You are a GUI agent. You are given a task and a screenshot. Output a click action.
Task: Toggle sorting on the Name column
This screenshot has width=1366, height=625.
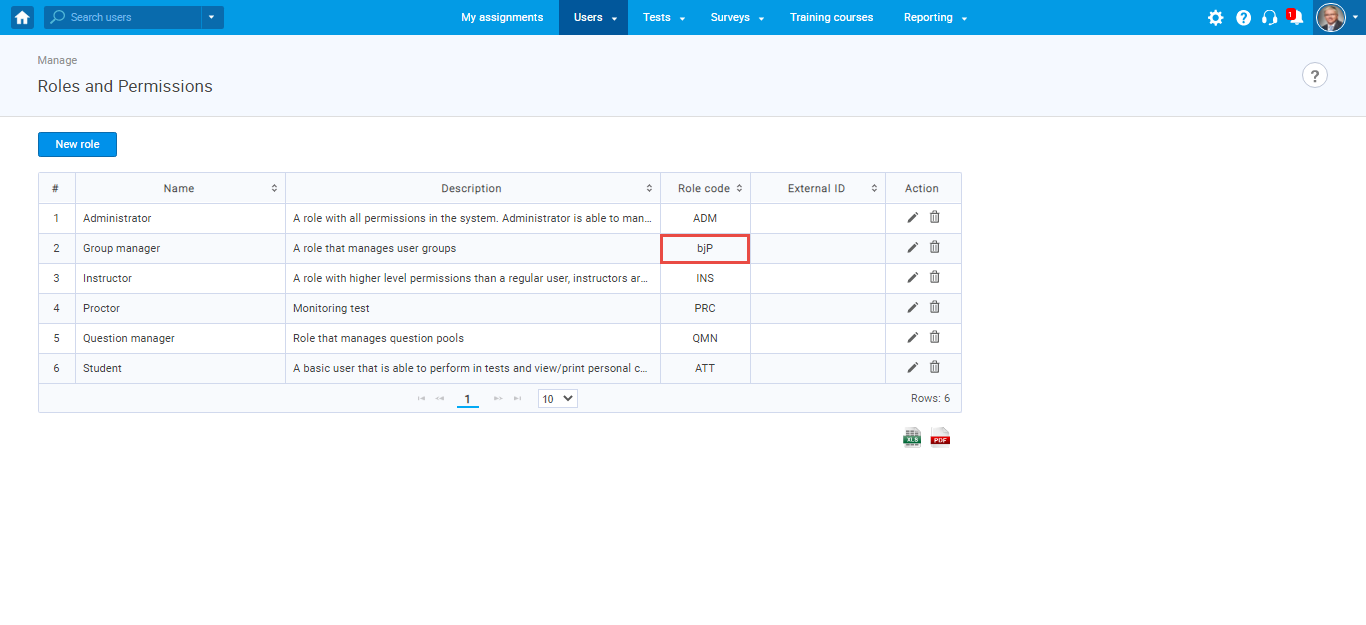tap(273, 188)
